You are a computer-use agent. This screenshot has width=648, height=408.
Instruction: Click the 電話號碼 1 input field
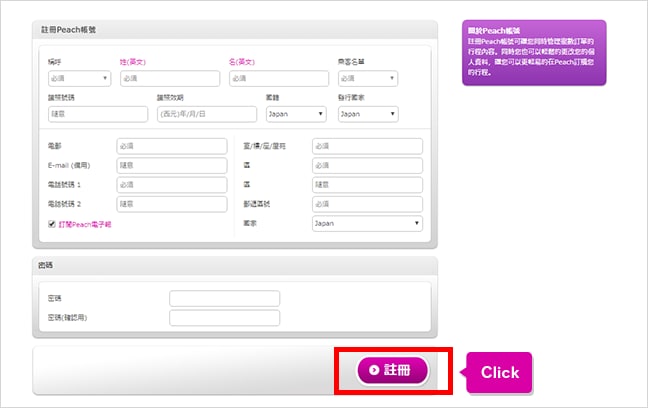click(x=172, y=185)
